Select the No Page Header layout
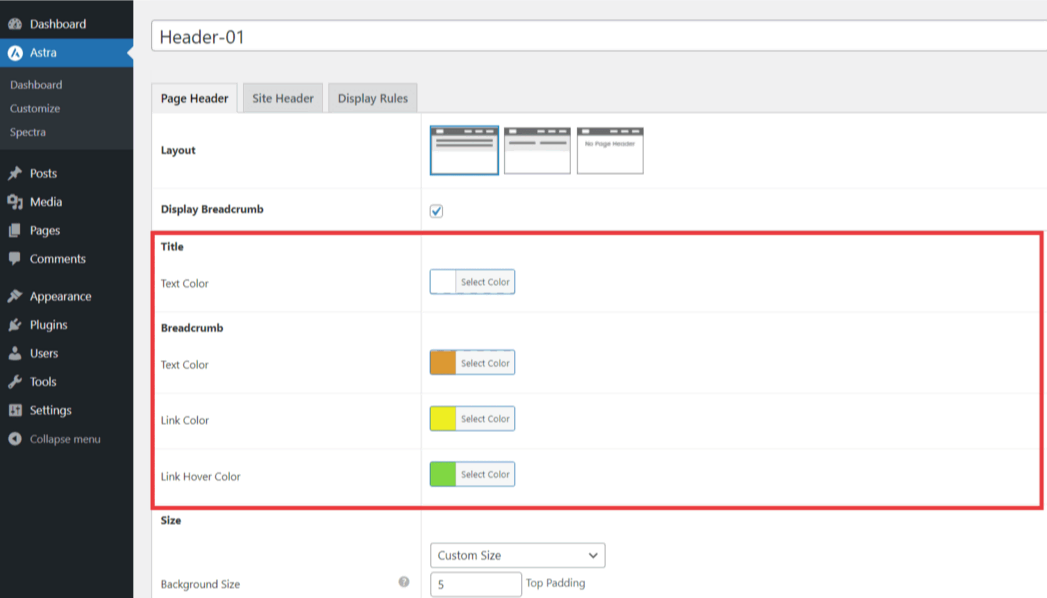Viewport: 1047px width, 598px height. [x=610, y=150]
